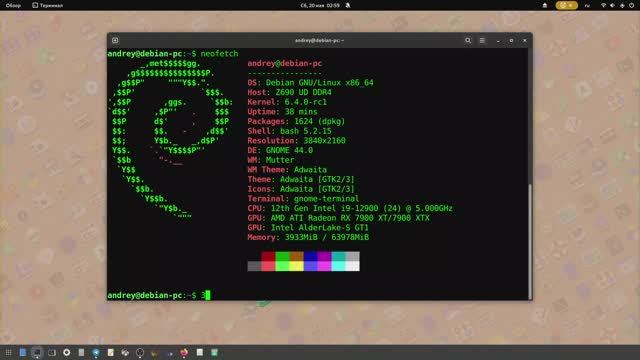The height and width of the screenshot is (360, 640).
Task: Click the 'OS: Debian GNU/Linux x86_64' line
Action: coord(310,82)
